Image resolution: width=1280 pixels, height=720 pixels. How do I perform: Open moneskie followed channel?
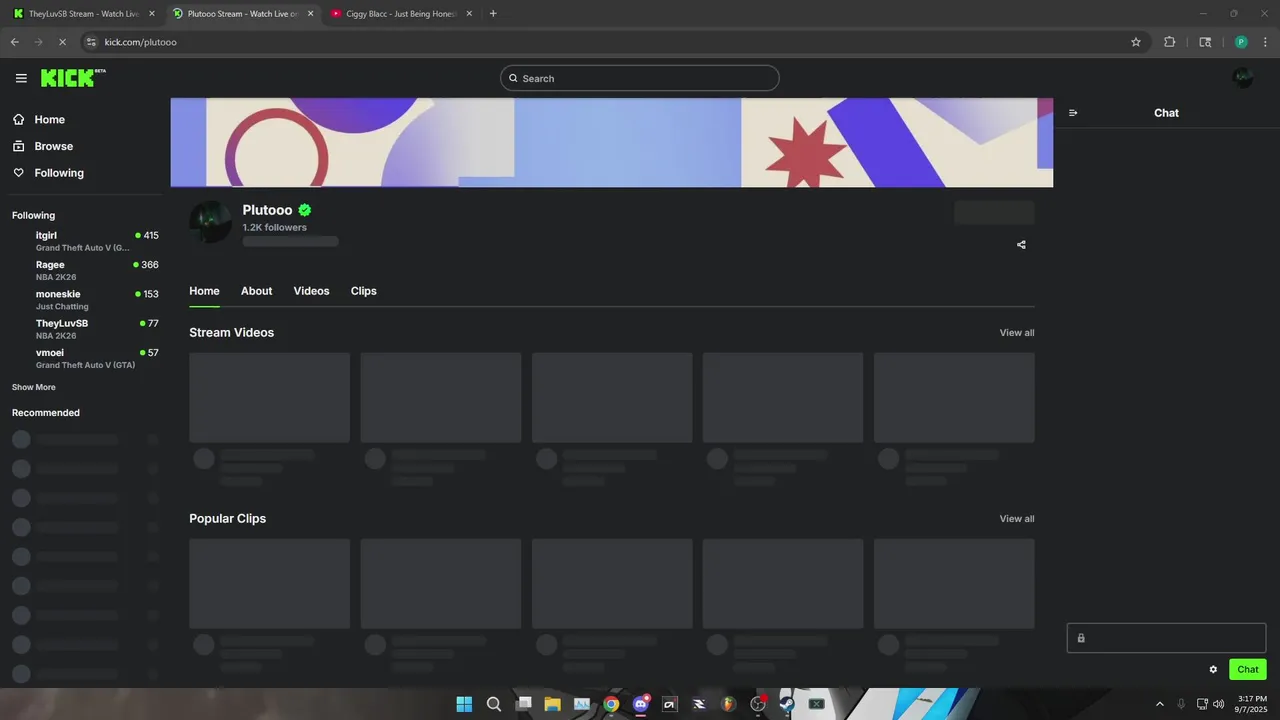[x=85, y=300]
